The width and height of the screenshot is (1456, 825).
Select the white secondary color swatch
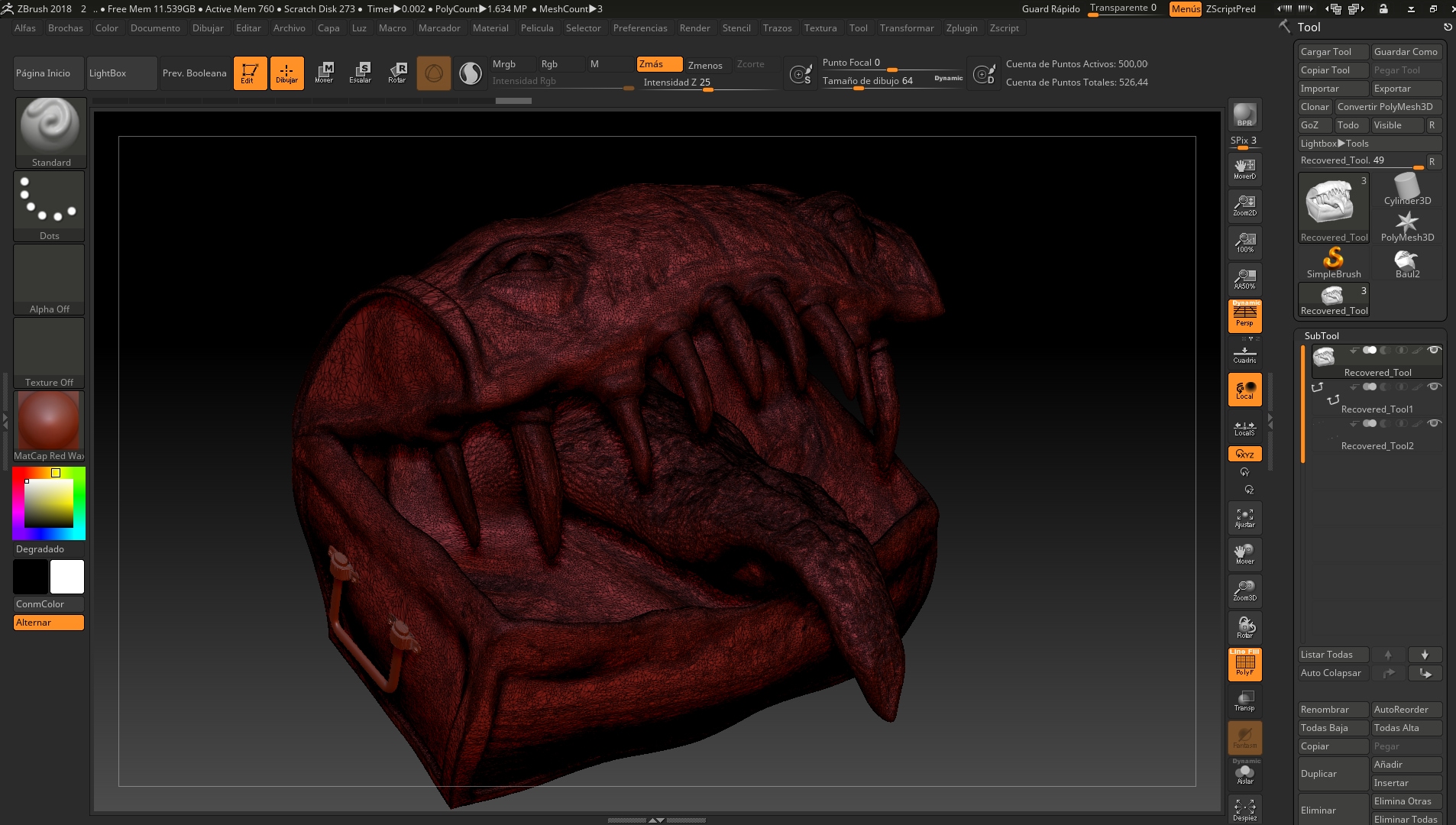coord(67,577)
